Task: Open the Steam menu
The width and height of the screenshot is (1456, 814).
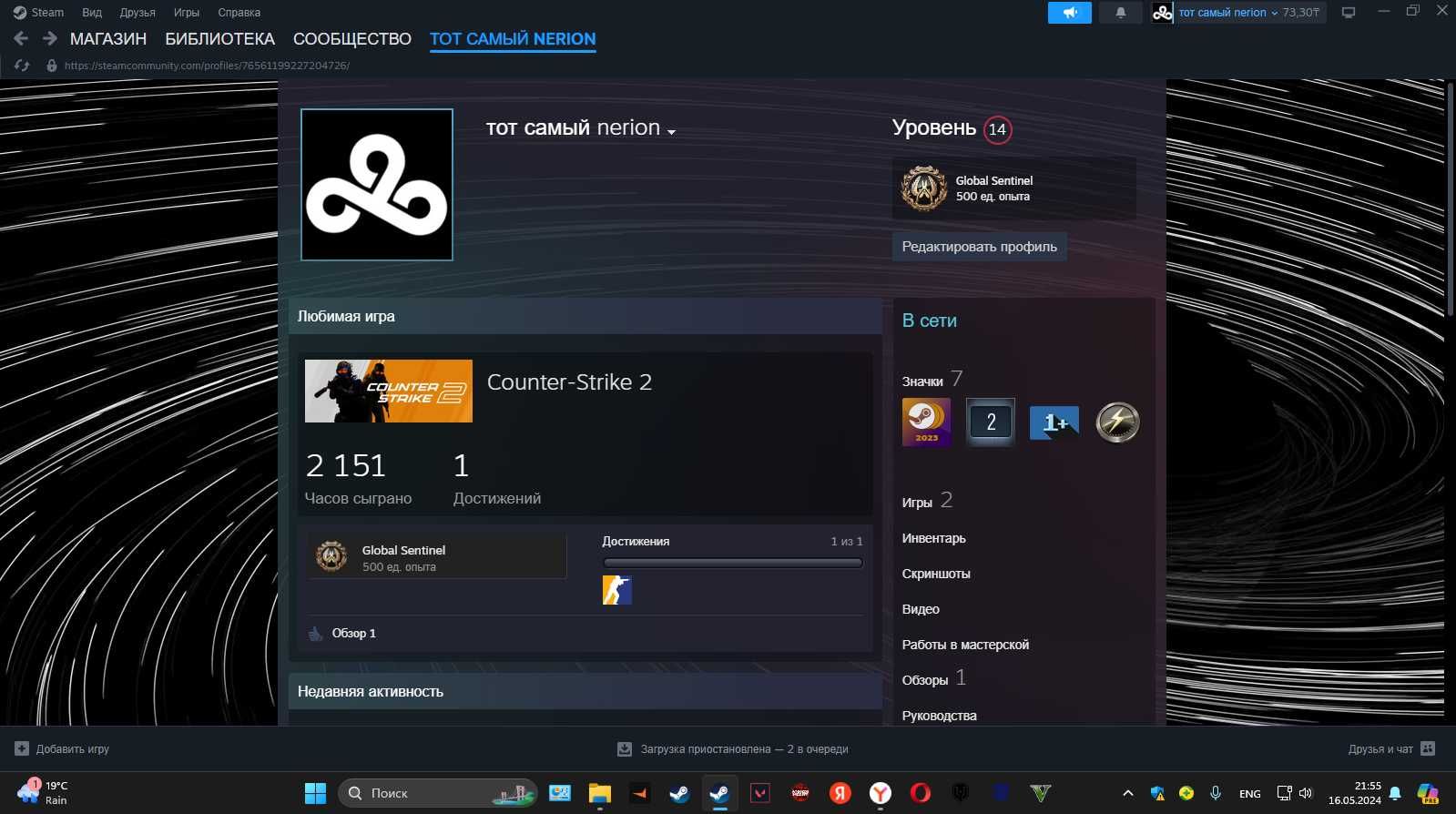Action: [x=39, y=13]
